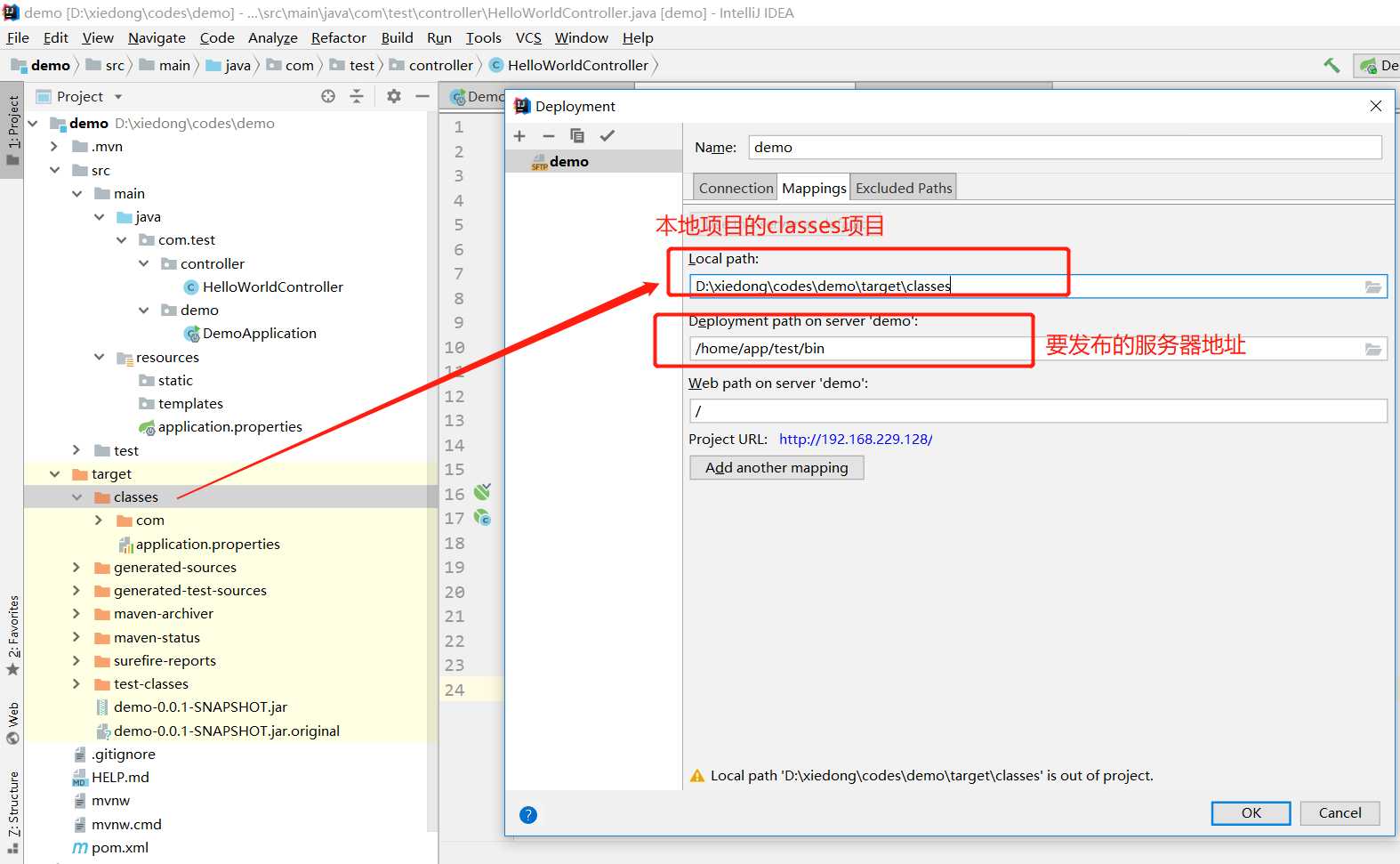This screenshot has height=864, width=1400.
Task: Copy the selected deployment server
Action: 577,136
